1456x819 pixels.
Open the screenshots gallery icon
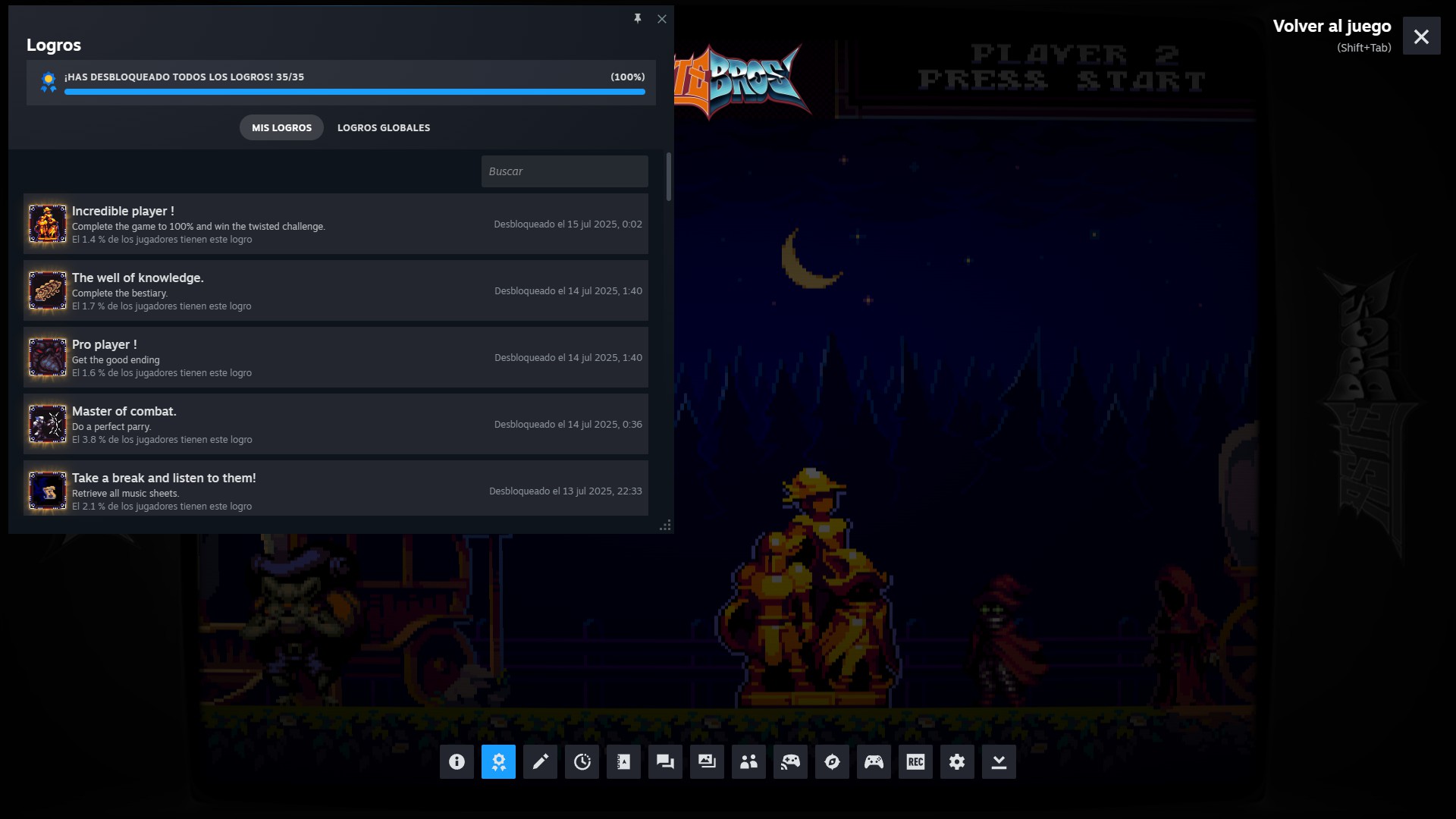point(707,761)
